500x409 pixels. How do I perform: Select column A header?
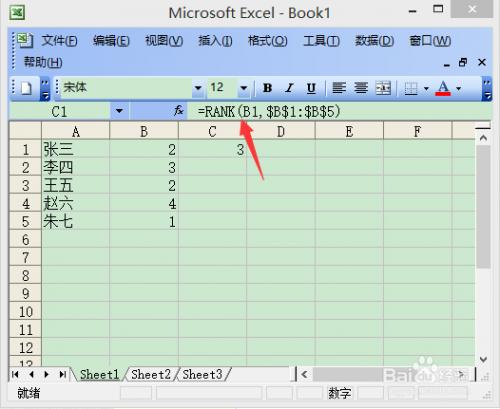(x=76, y=132)
